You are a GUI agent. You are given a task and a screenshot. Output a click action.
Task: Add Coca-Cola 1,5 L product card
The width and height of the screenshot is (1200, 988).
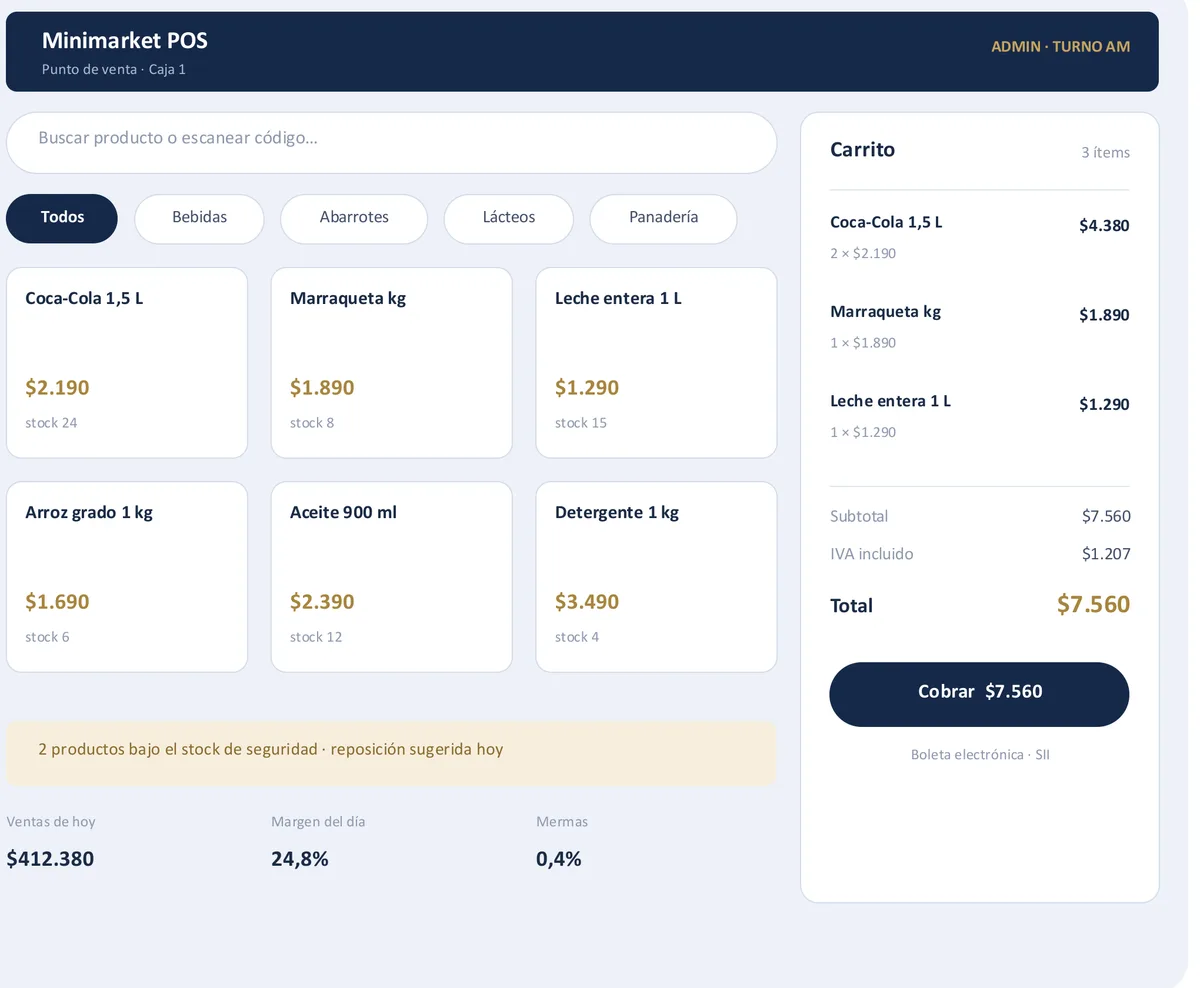[127, 363]
